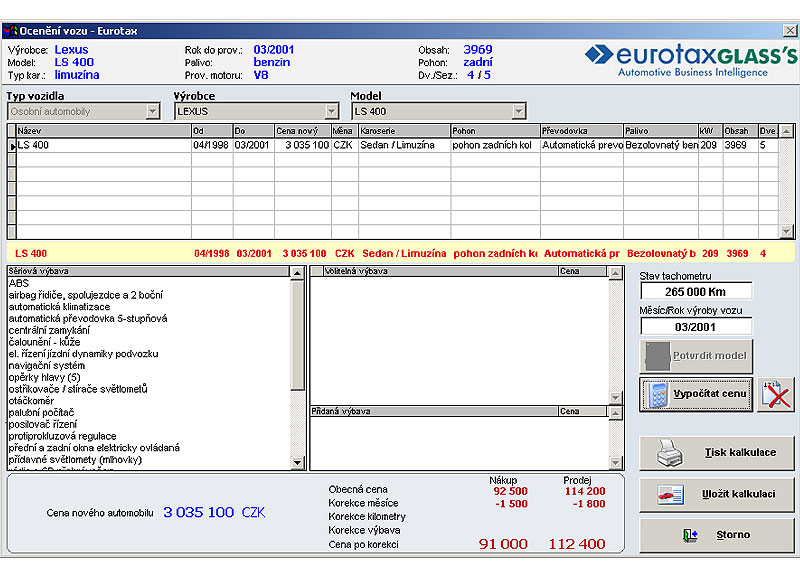Click the Cena nový column header
The image size is (800, 580).
click(303, 131)
